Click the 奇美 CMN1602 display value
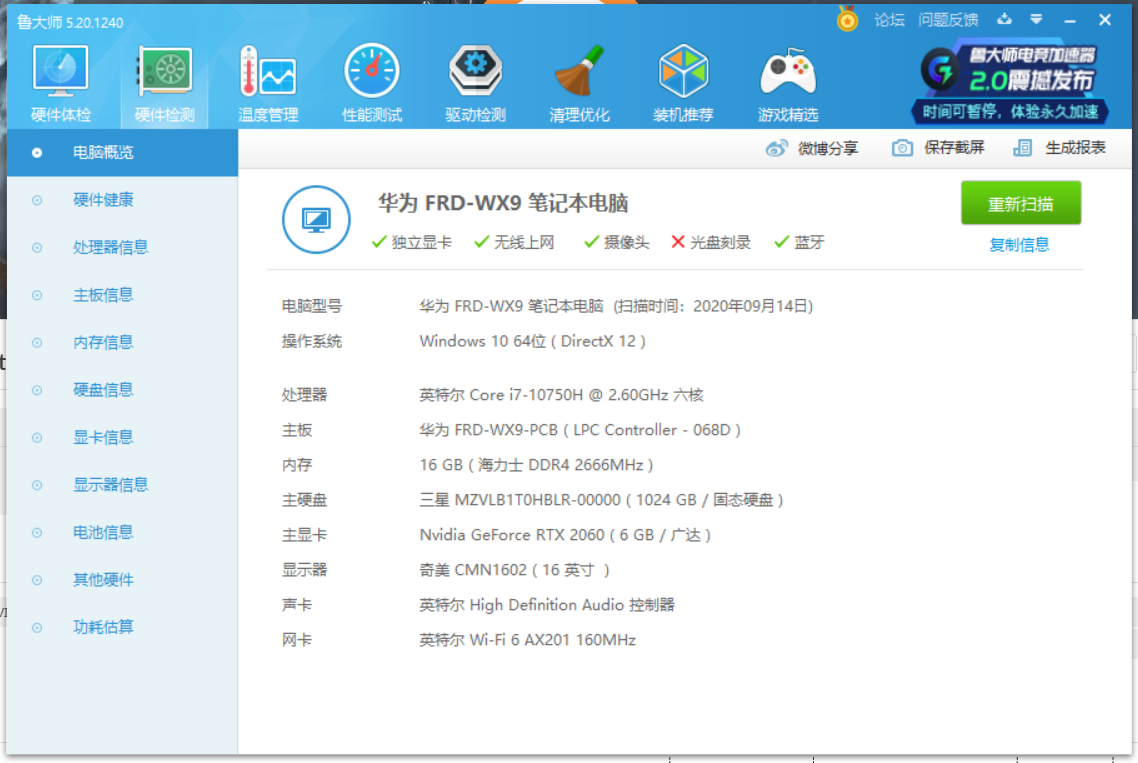 514,570
